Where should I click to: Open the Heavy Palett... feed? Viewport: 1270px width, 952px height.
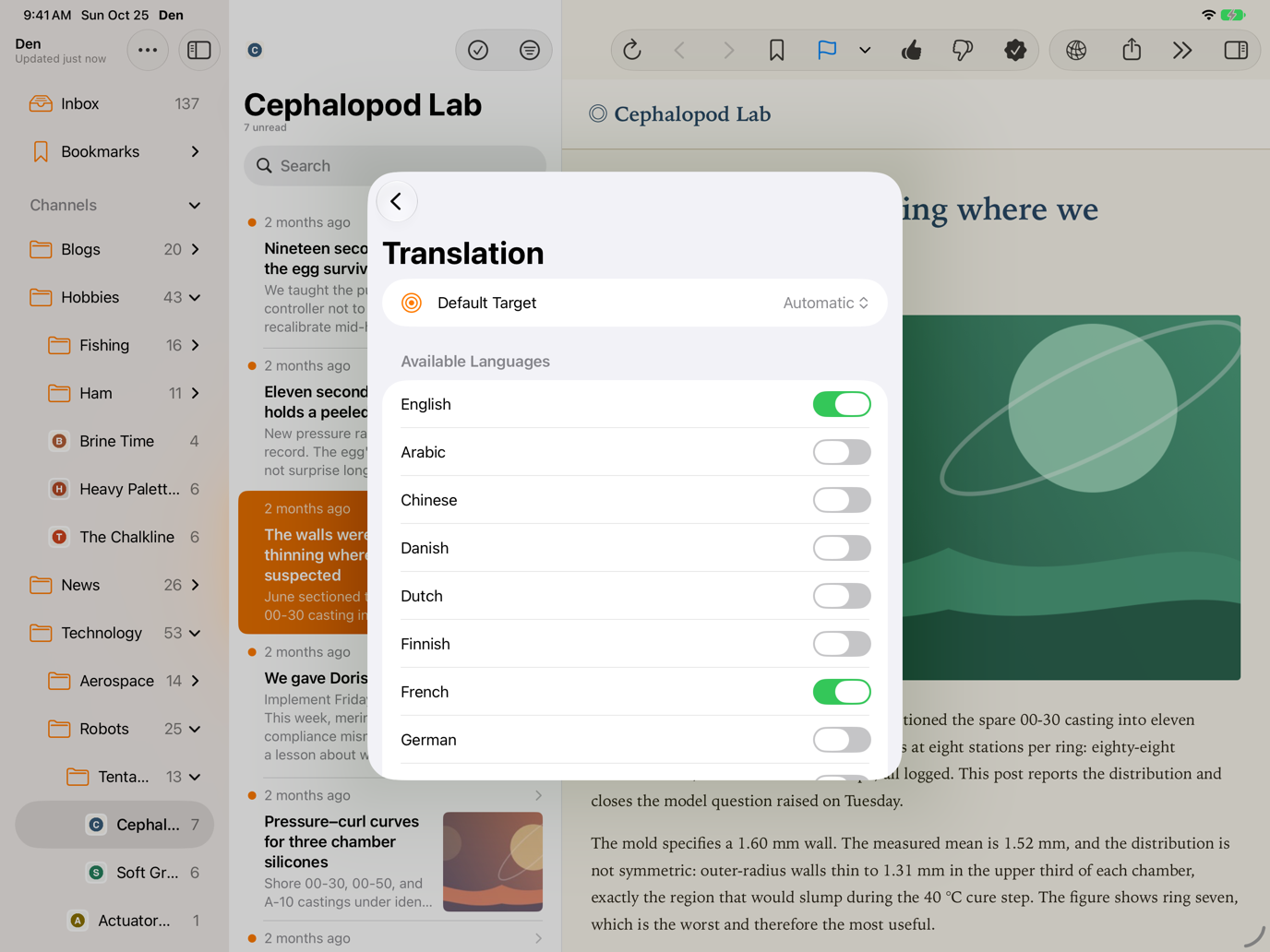[x=114, y=489]
